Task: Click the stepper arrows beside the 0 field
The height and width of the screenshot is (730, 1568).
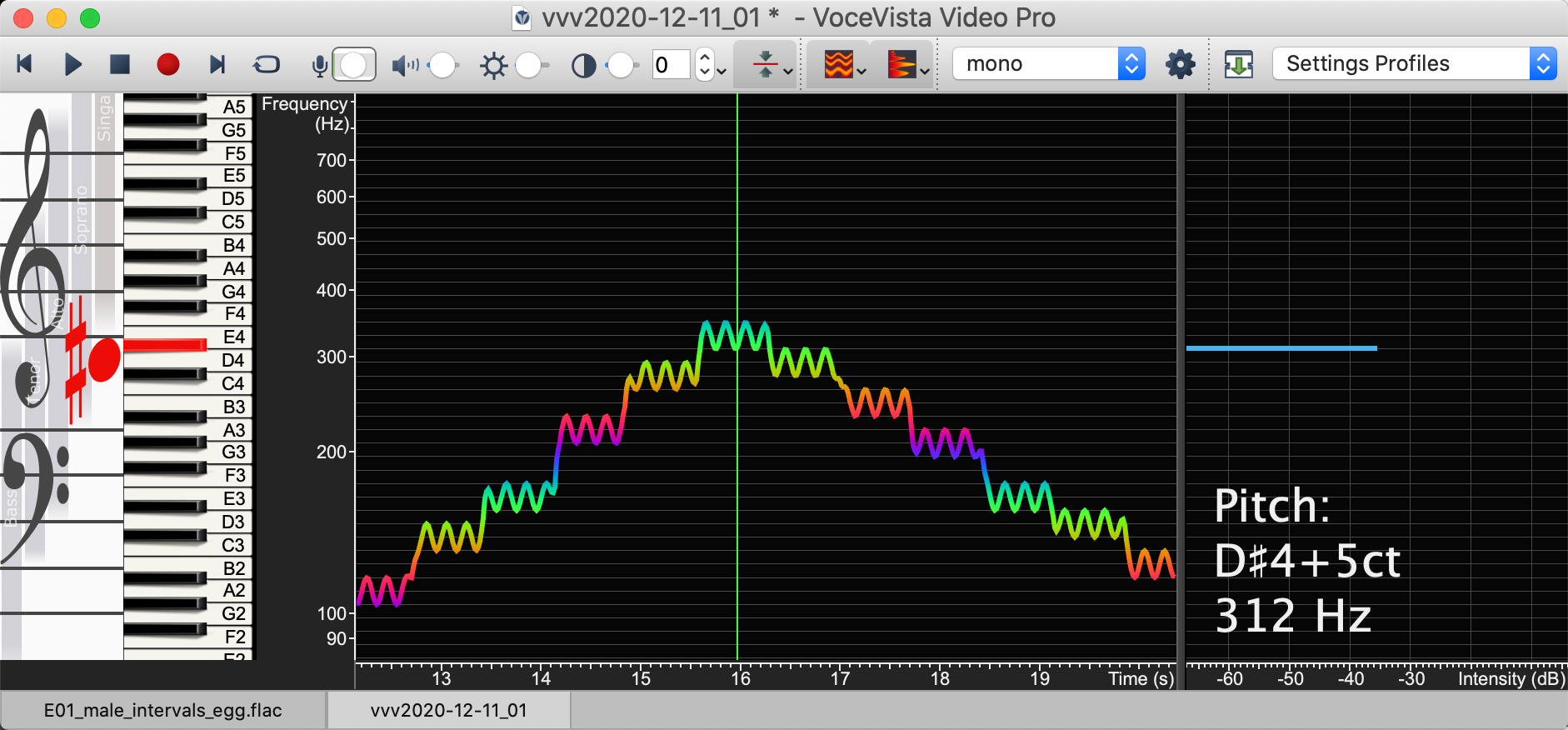Action: (705, 64)
